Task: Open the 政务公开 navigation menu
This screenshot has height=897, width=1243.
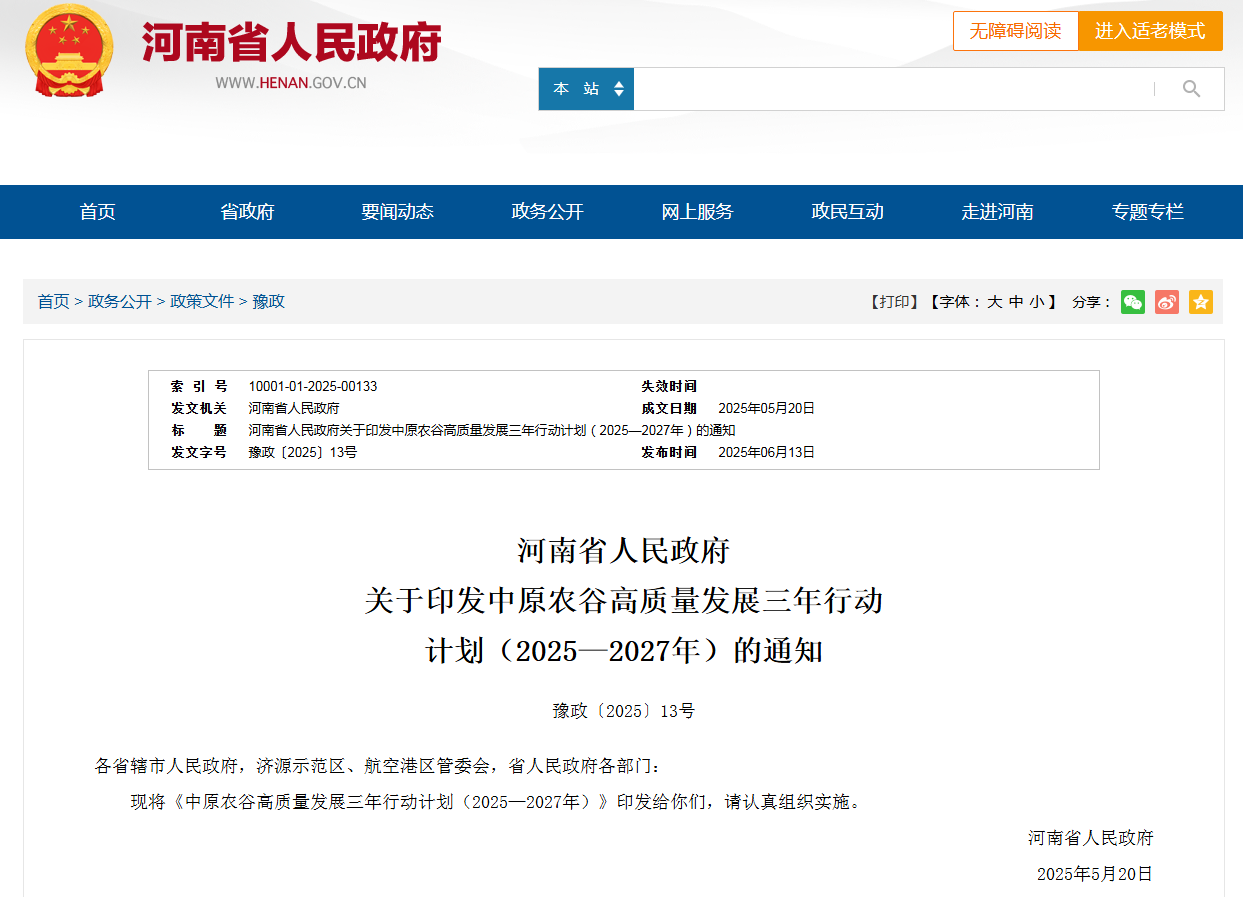Action: [547, 212]
